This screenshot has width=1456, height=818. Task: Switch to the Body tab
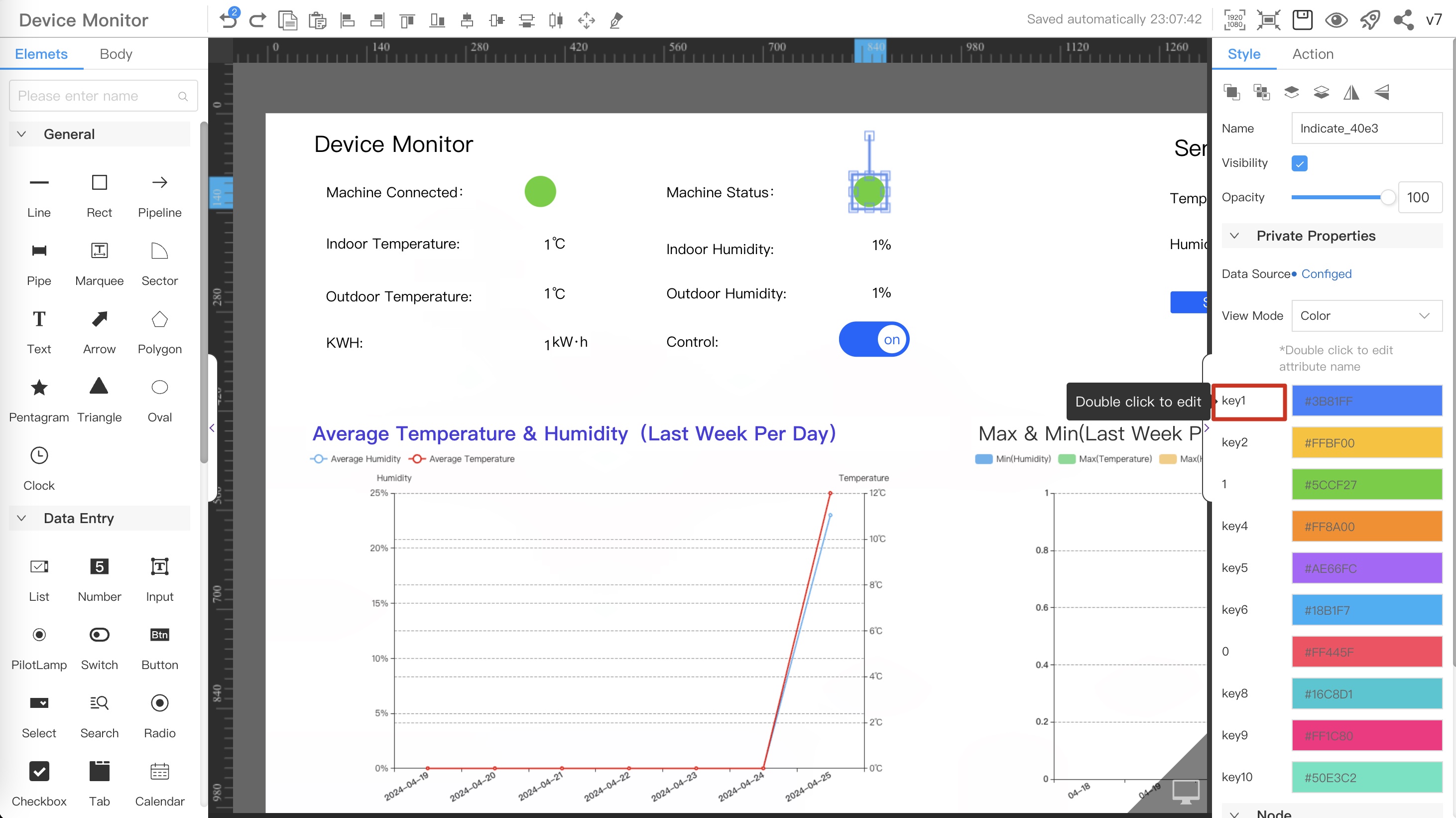[x=116, y=54]
